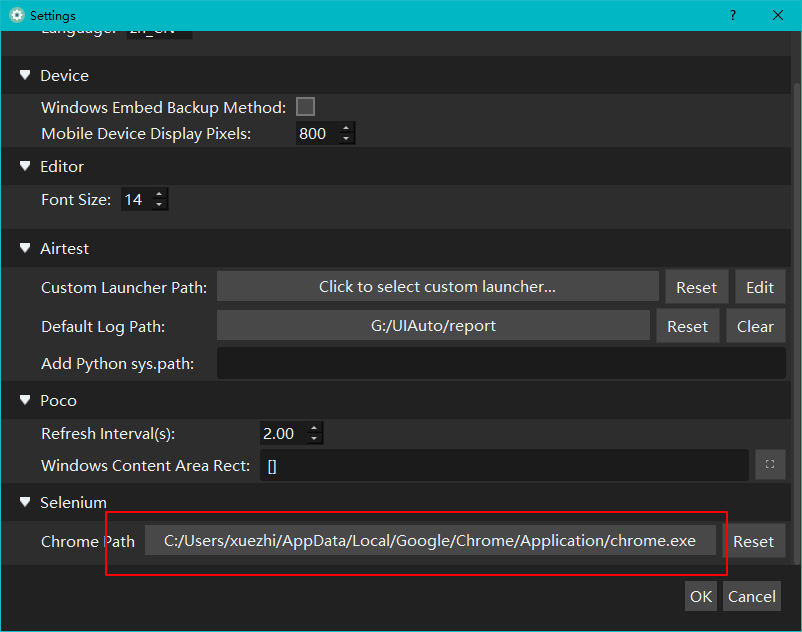Click the Settings gear icon in title bar
The image size is (802, 632).
point(17,15)
